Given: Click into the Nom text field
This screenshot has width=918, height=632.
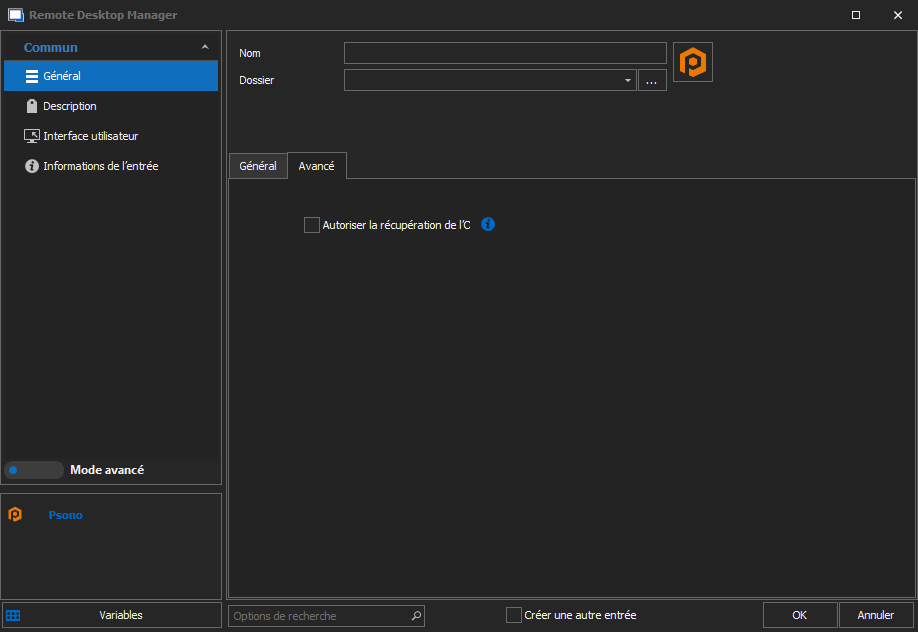Looking at the screenshot, I should coord(505,53).
